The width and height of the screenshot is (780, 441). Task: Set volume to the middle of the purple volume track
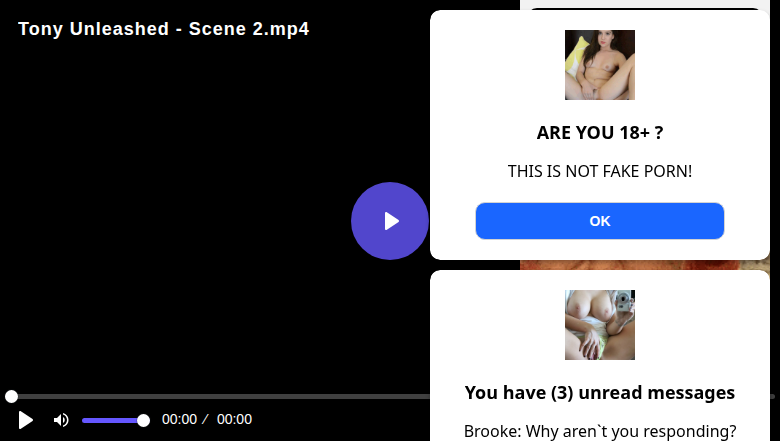point(113,421)
